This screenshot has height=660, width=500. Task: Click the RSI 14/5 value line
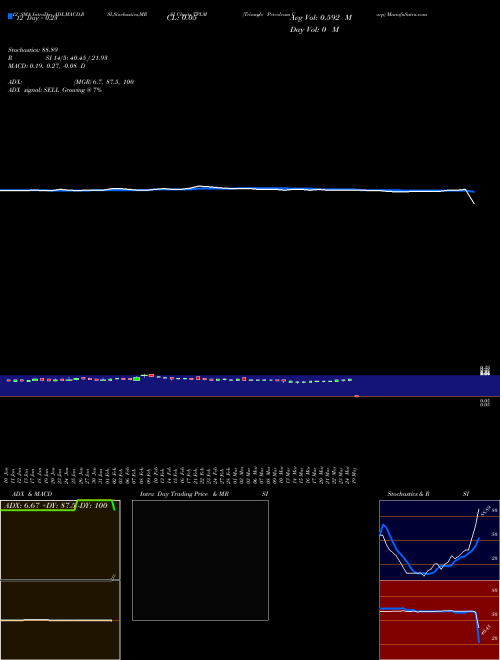[x=58, y=58]
